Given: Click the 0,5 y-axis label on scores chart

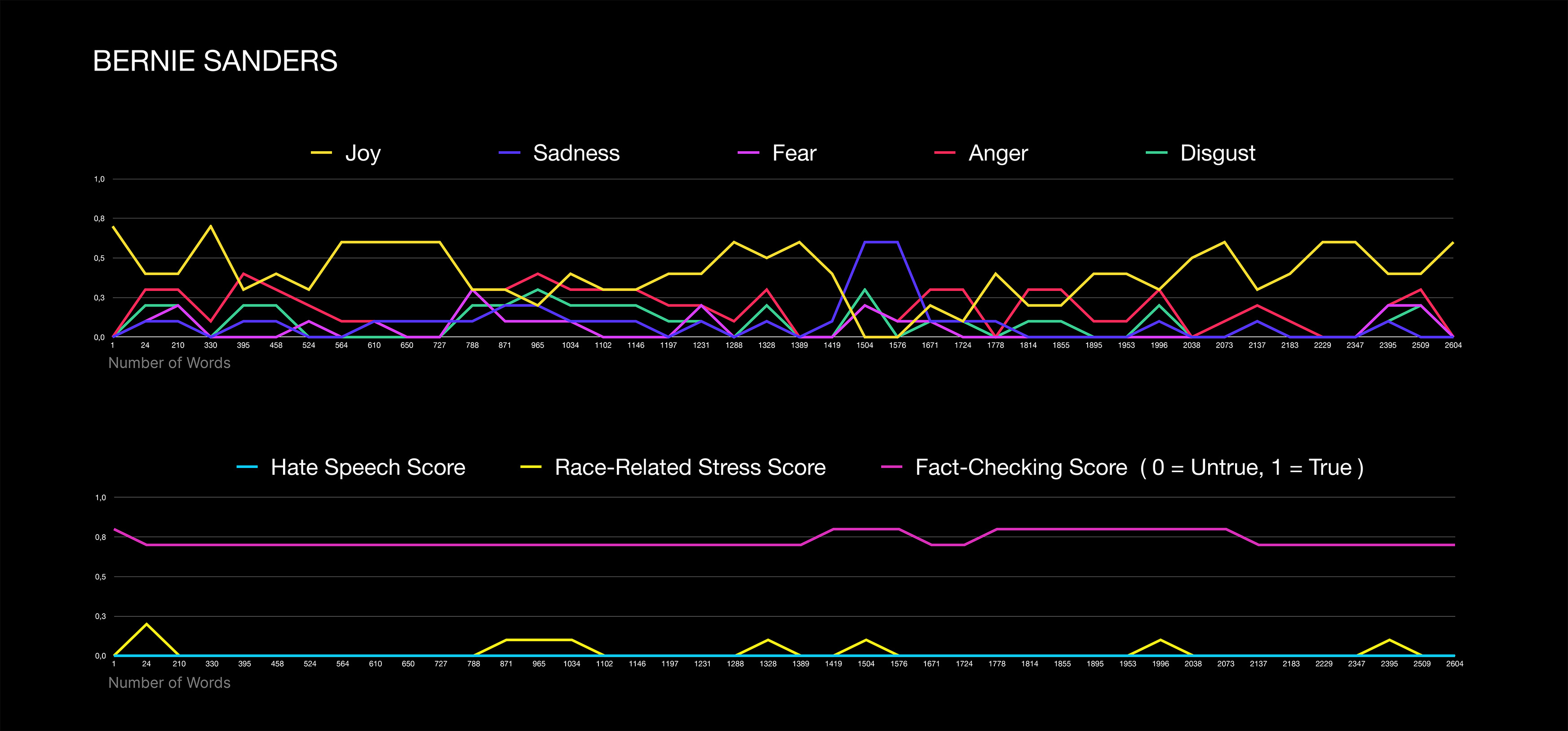Looking at the screenshot, I should [x=101, y=577].
